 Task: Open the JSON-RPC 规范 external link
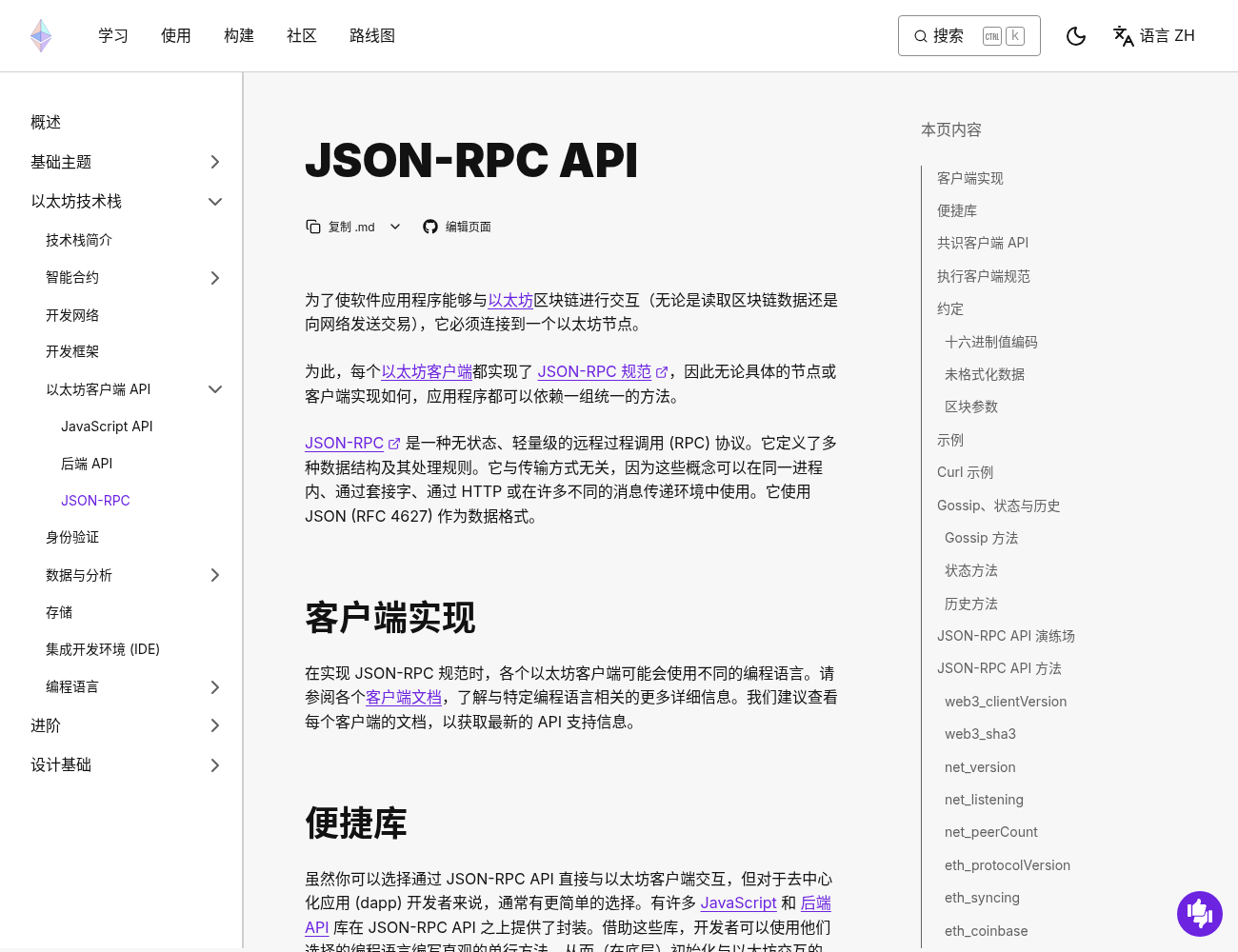pos(603,372)
